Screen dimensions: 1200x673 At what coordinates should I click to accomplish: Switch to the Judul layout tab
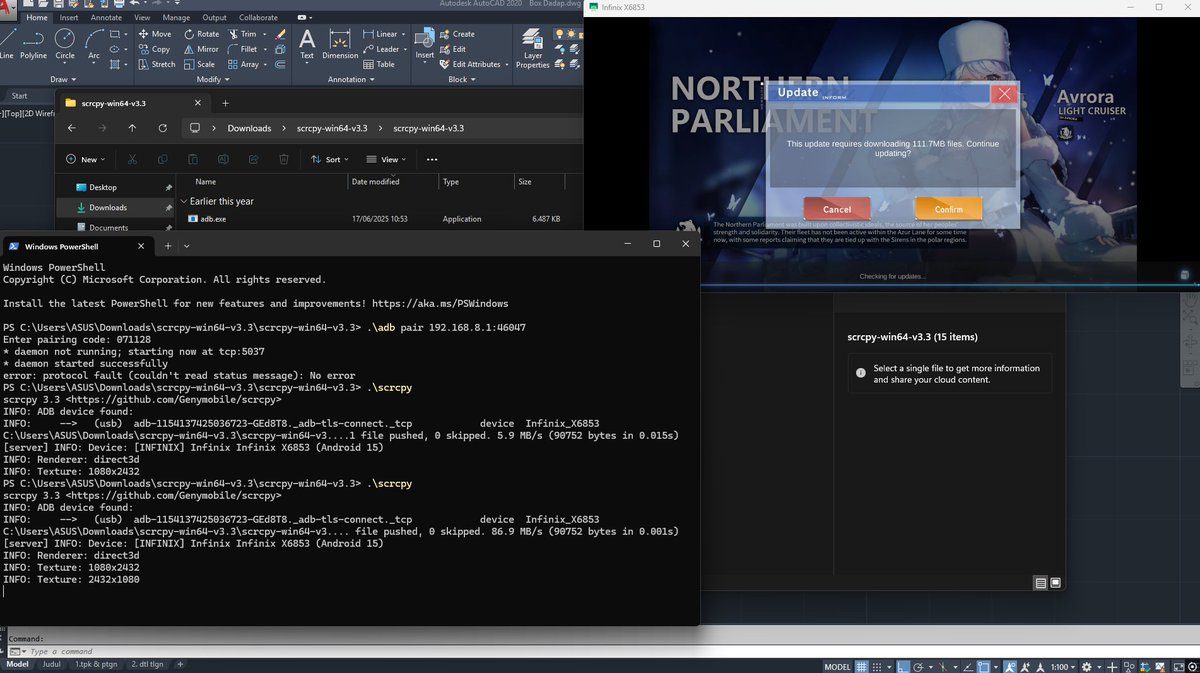coord(51,664)
